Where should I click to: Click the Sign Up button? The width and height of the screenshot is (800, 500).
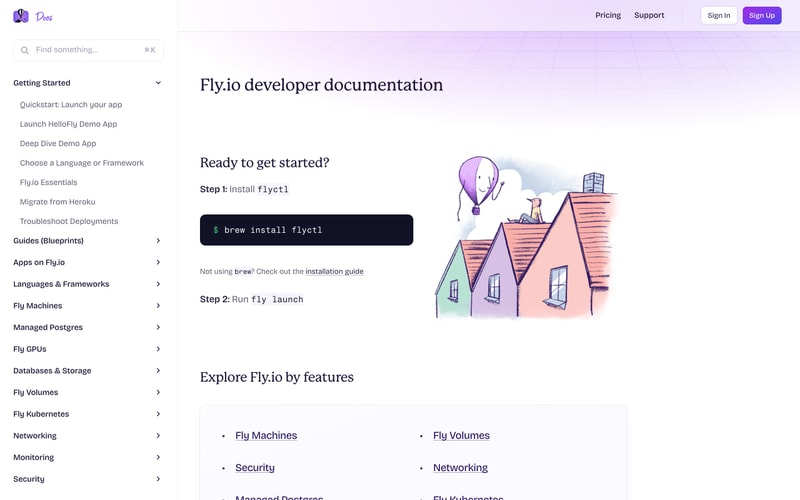point(762,15)
